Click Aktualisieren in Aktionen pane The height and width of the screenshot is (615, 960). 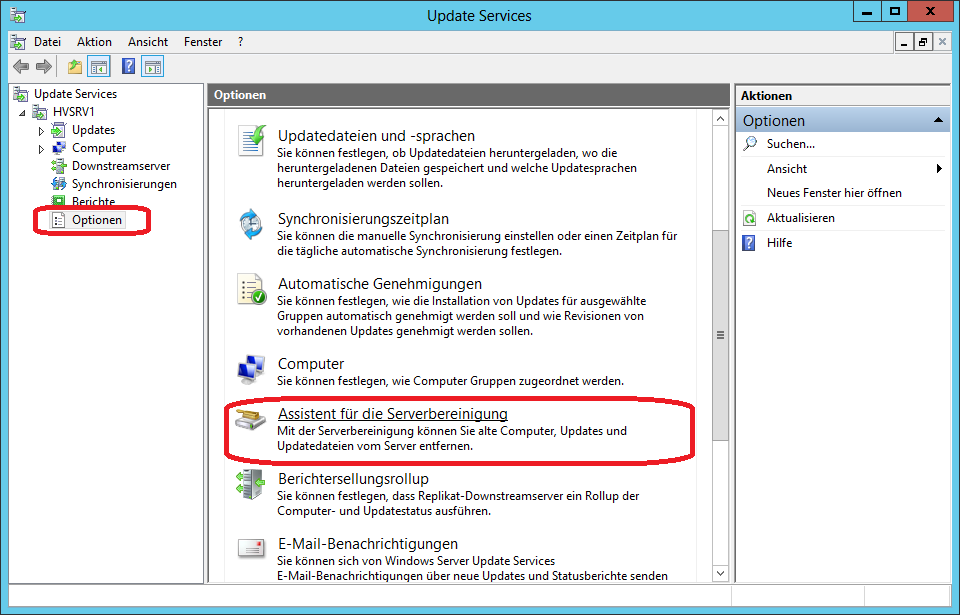[800, 218]
